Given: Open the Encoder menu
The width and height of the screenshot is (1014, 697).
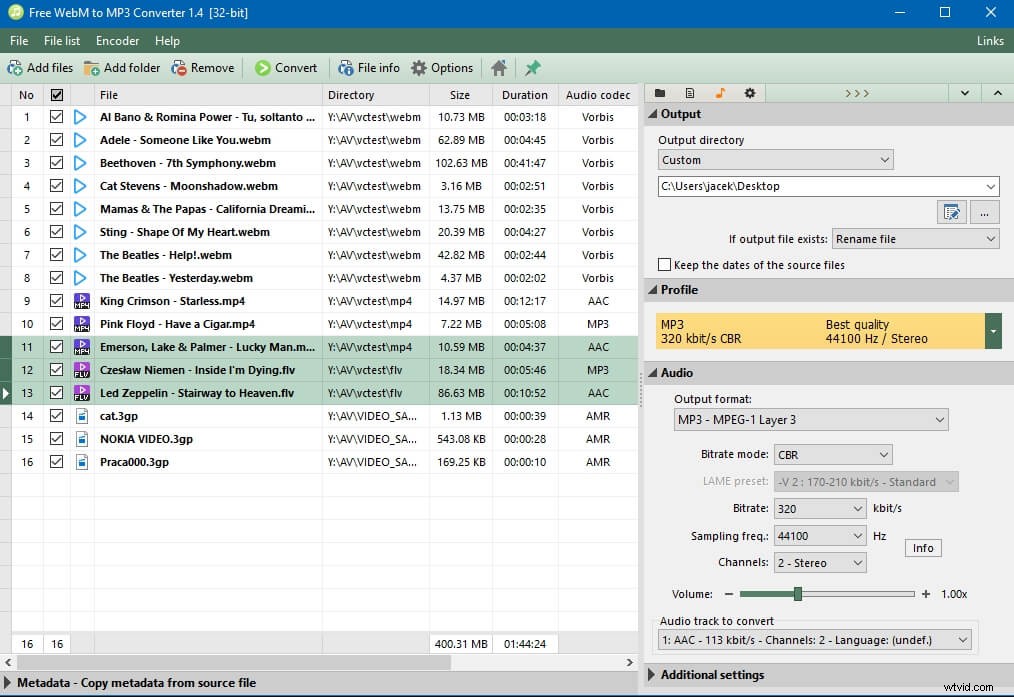Looking at the screenshot, I should 117,41.
